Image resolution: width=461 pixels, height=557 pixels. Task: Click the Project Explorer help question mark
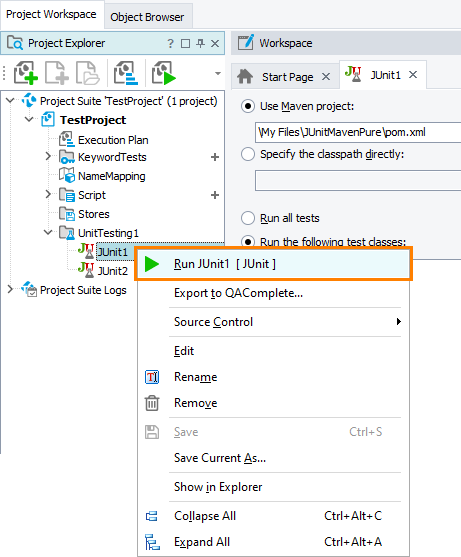click(170, 44)
